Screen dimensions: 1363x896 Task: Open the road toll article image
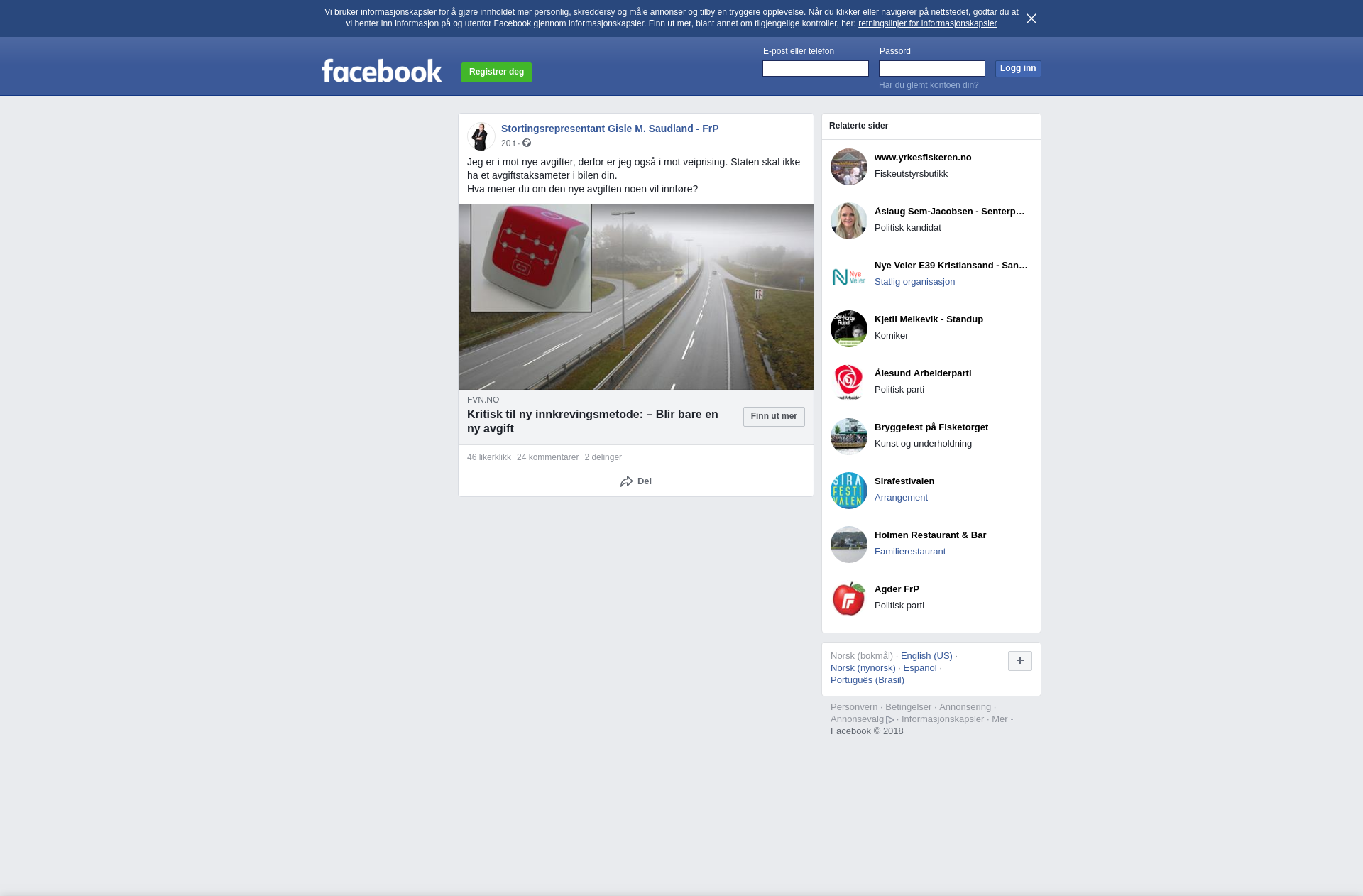coord(636,297)
